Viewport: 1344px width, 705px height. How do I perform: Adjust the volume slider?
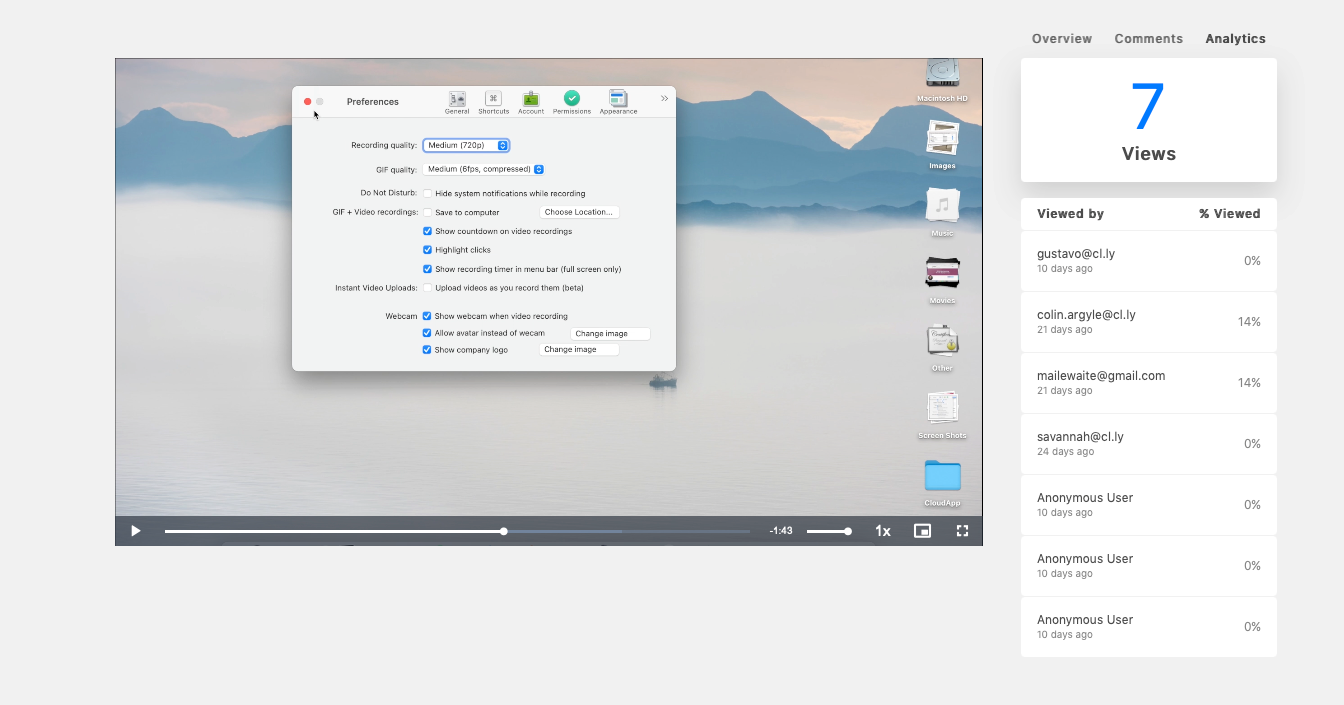click(x=829, y=531)
